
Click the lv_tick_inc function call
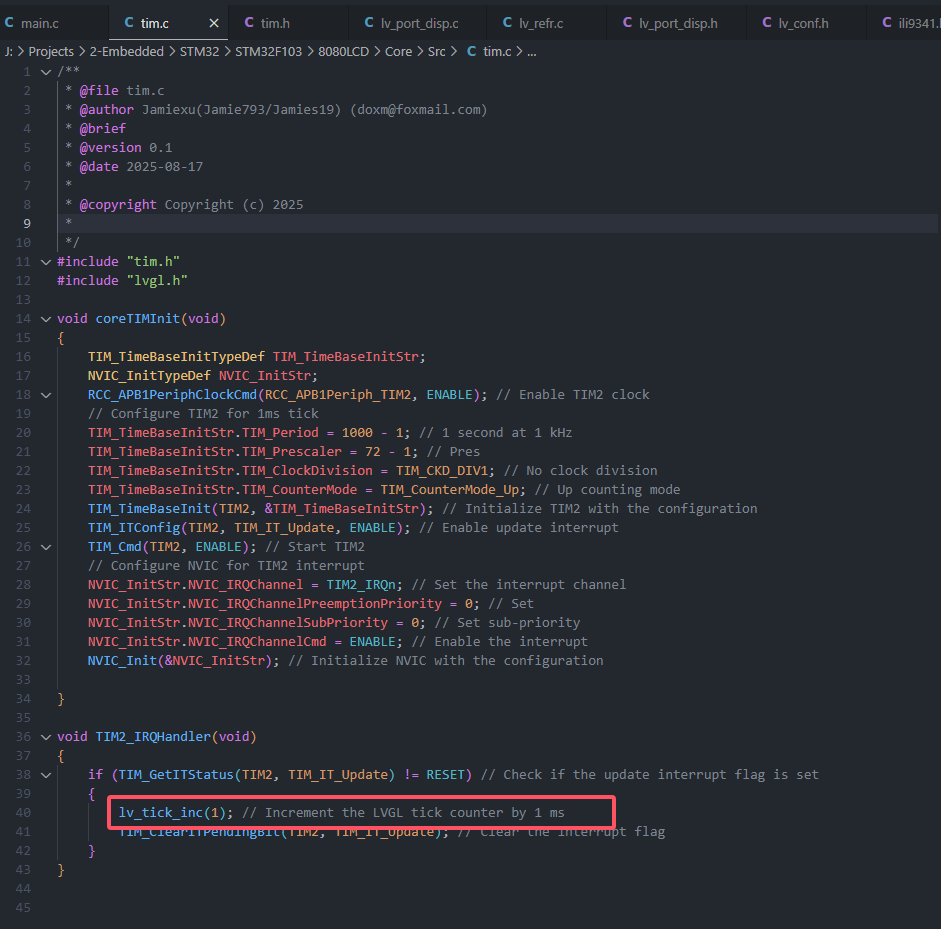click(161, 813)
